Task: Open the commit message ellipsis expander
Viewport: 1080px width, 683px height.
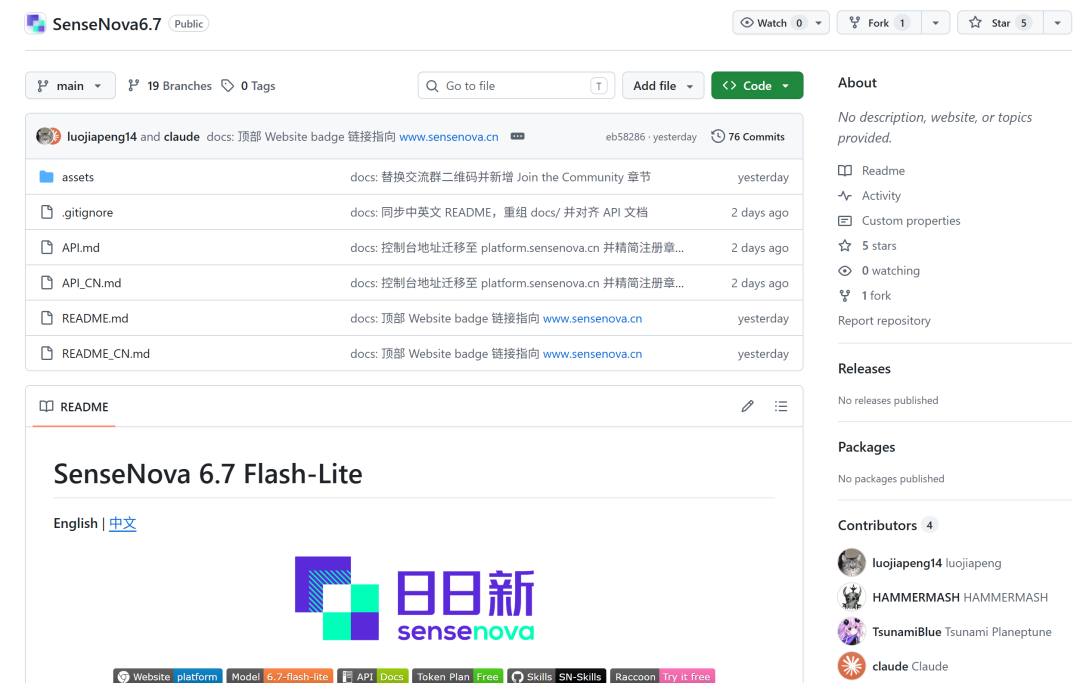Action: click(517, 136)
